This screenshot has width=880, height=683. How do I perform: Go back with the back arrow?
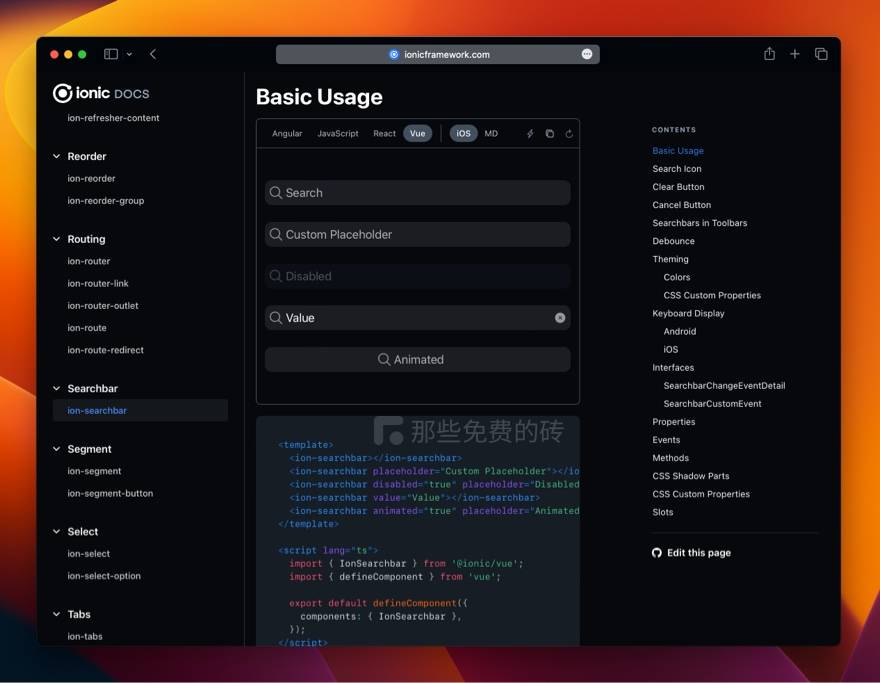(153, 54)
